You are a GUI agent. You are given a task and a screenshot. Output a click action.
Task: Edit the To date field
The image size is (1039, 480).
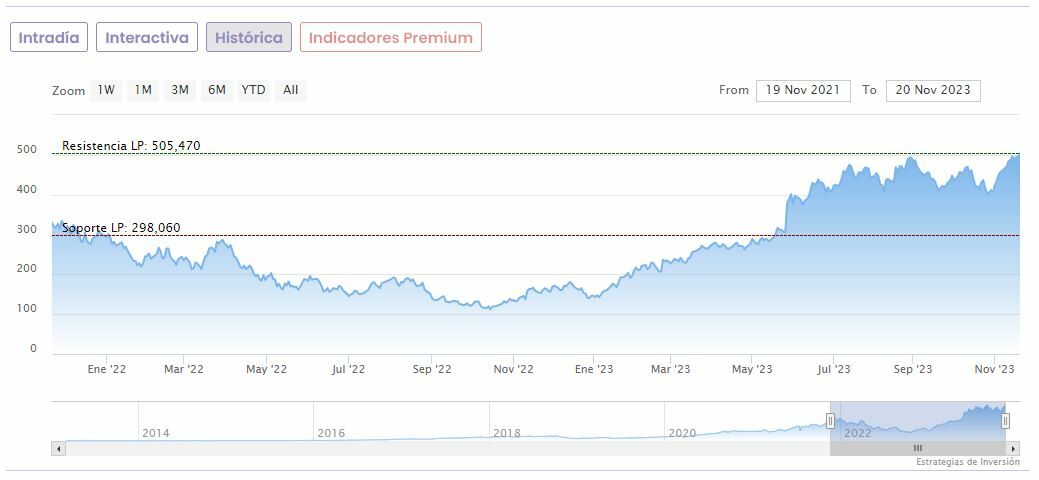pyautogui.click(x=933, y=90)
